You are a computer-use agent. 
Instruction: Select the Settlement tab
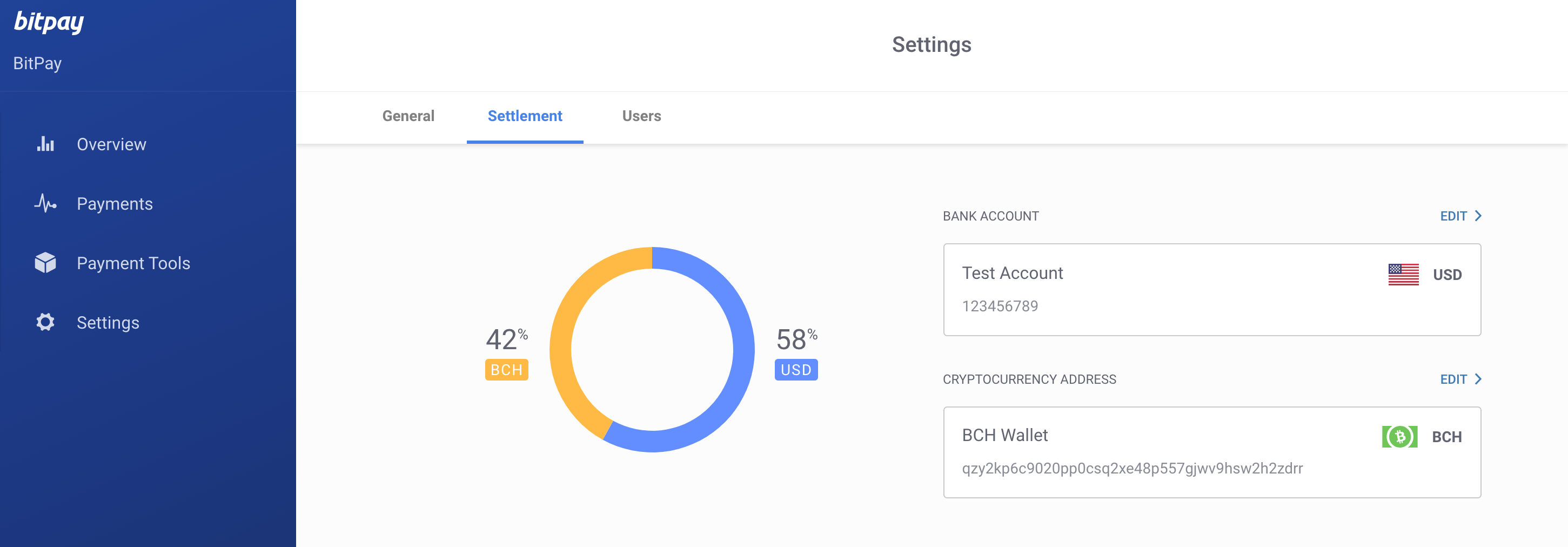click(x=524, y=116)
